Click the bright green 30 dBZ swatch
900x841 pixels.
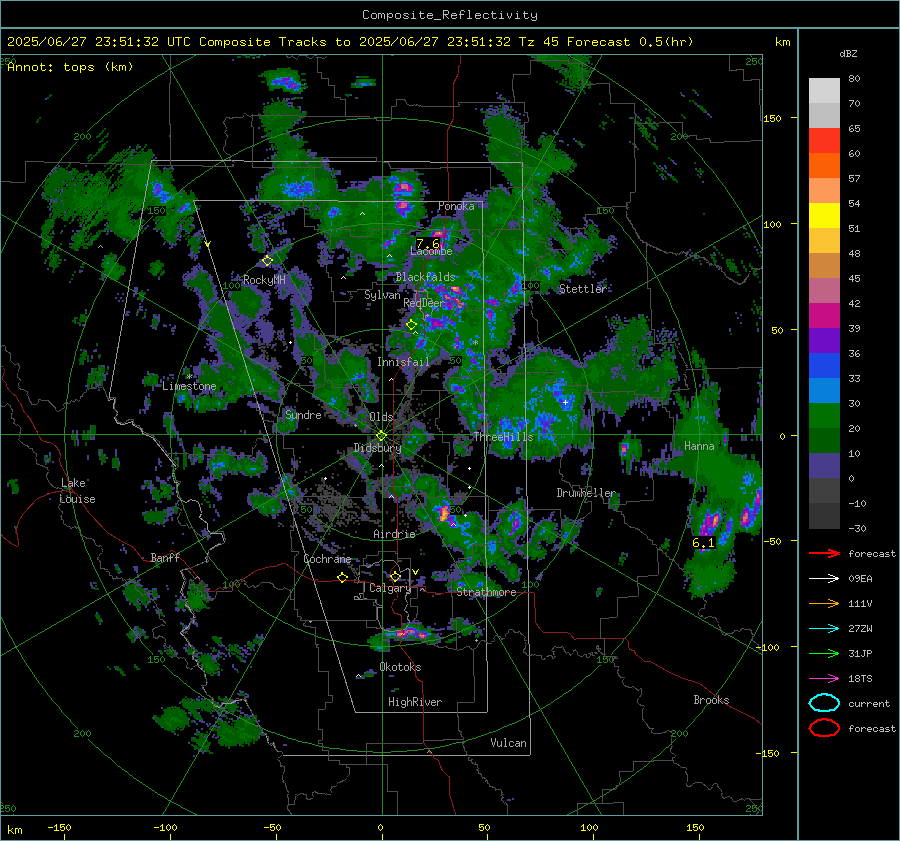point(824,416)
